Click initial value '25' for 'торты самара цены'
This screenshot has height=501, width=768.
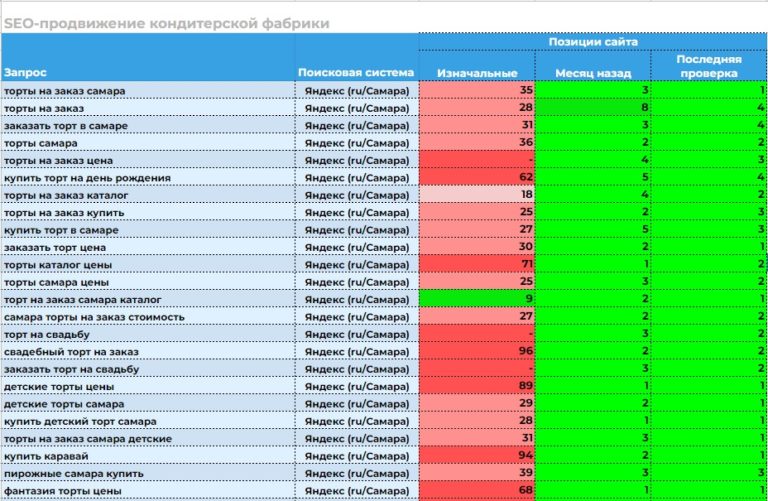tap(477, 282)
